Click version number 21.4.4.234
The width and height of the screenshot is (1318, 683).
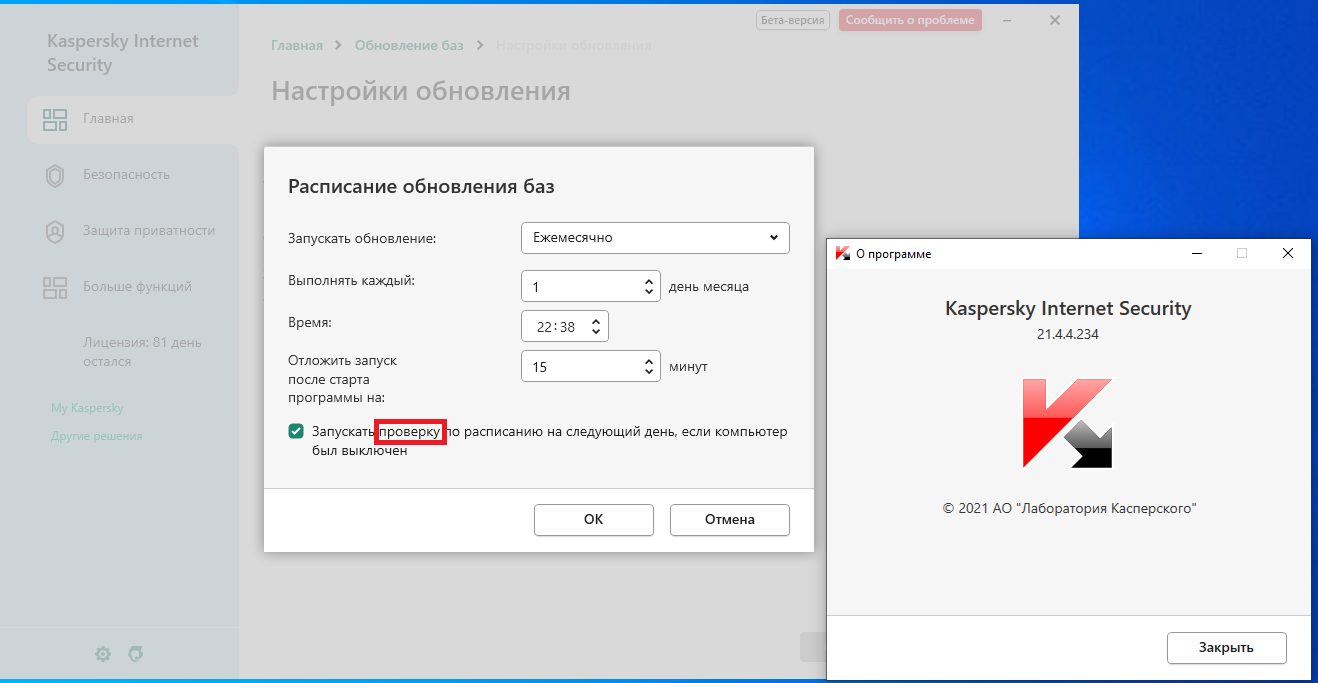tap(1067, 335)
